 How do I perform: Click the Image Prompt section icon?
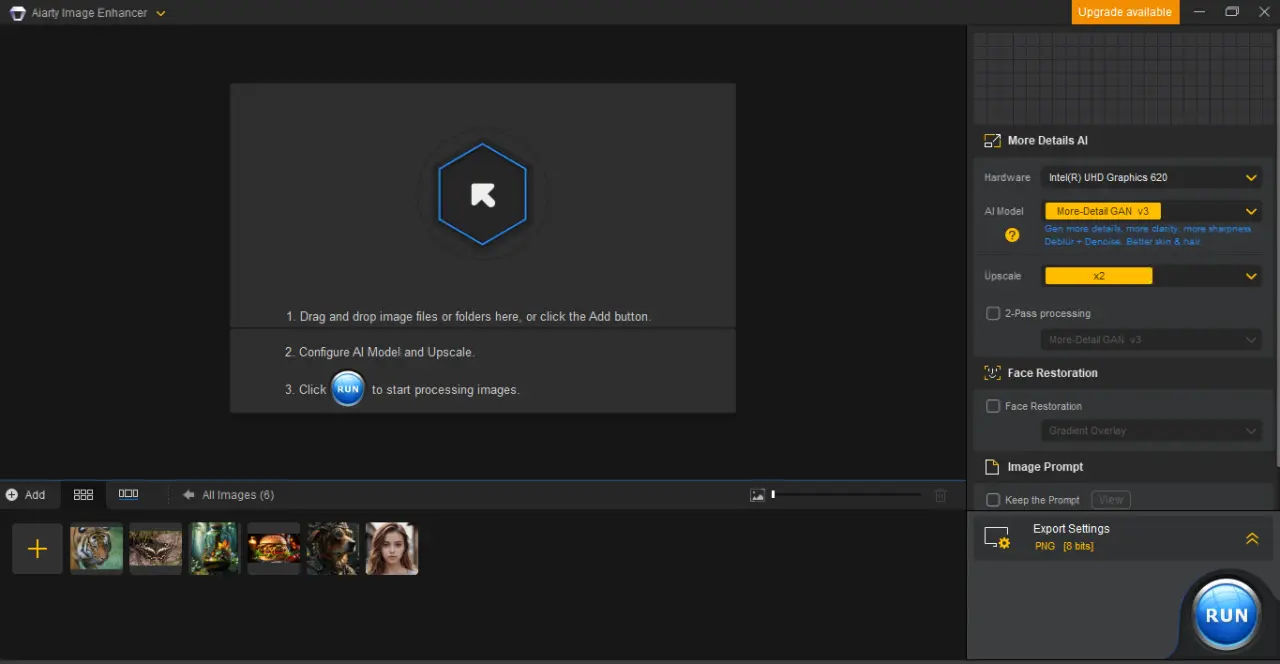click(992, 467)
